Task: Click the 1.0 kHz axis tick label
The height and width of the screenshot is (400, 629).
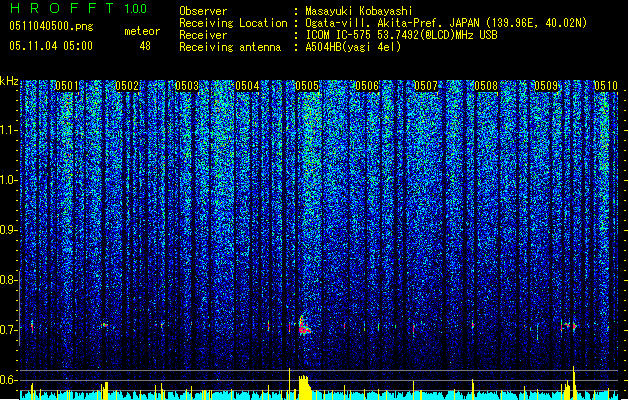Action: click(x=8, y=180)
